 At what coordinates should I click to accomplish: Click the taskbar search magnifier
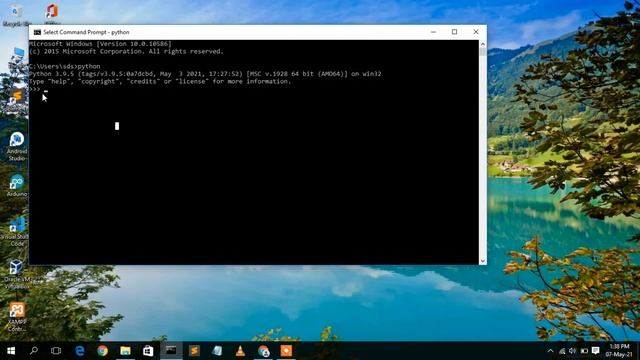pos(34,351)
